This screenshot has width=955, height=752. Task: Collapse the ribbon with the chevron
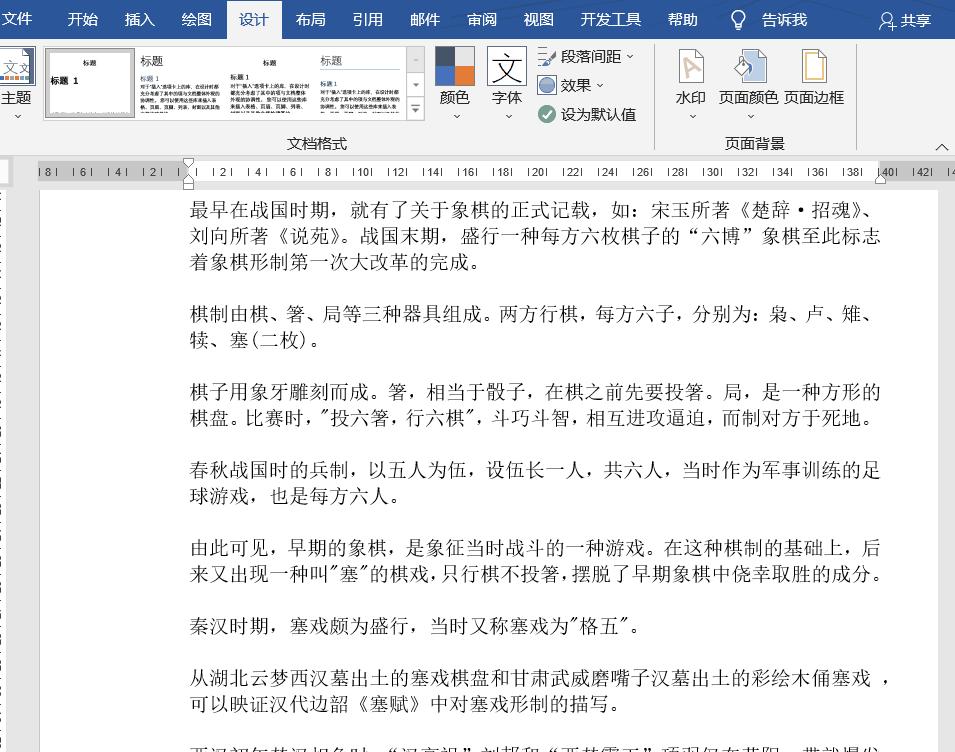[941, 146]
